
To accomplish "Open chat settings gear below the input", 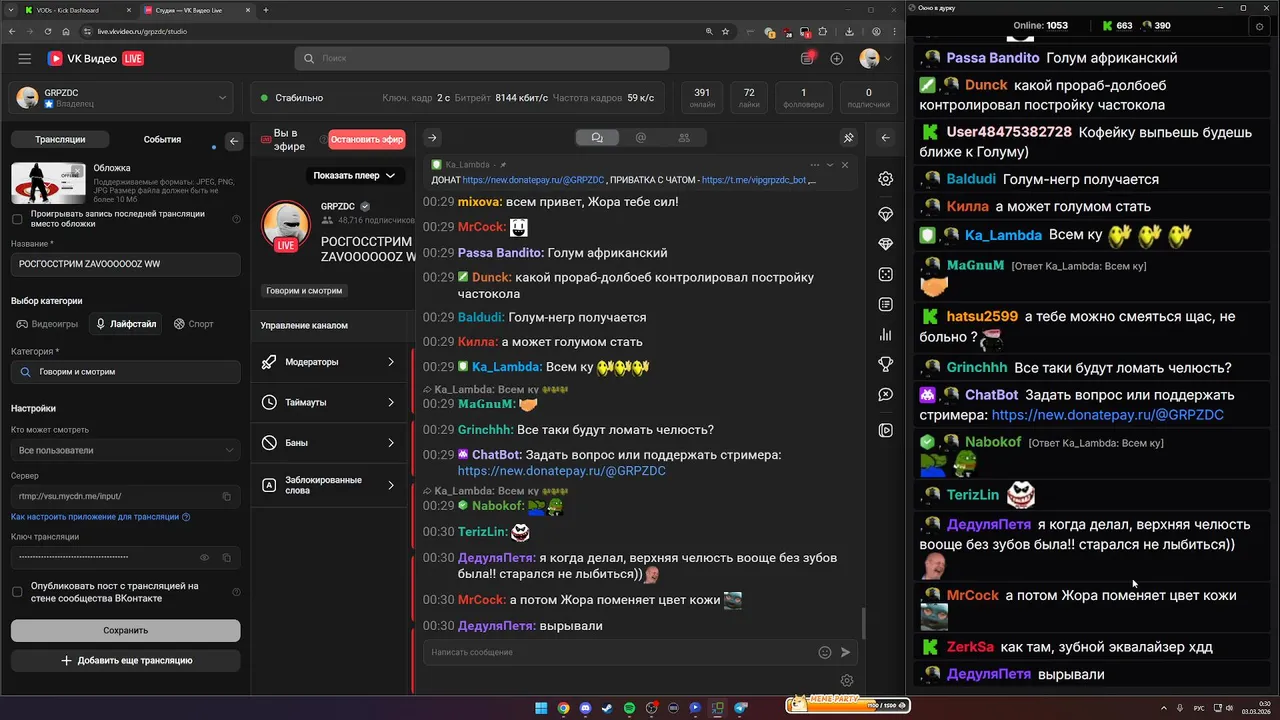I will point(847,681).
